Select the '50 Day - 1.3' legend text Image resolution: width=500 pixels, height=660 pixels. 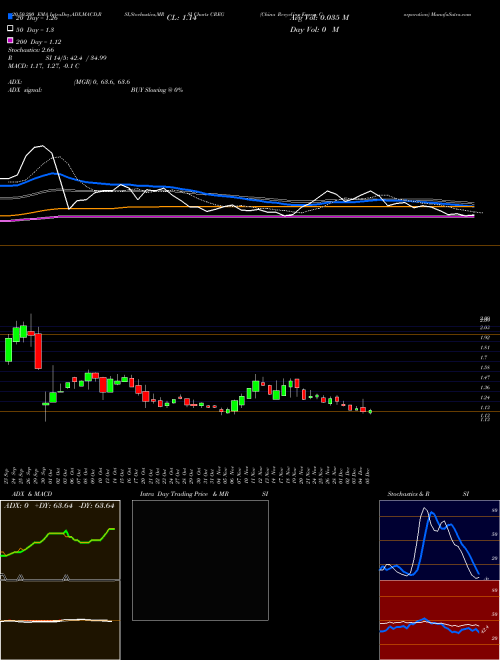[x=34, y=30]
